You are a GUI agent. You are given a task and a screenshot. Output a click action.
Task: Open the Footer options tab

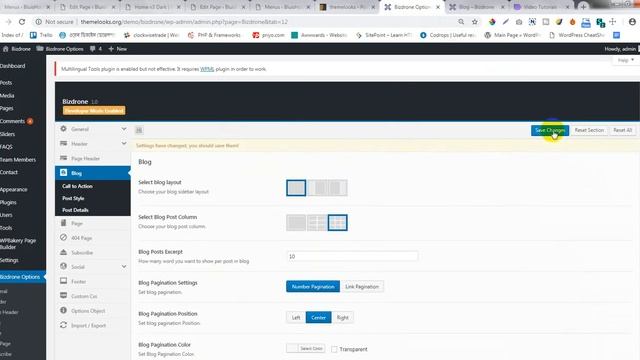coord(93,282)
